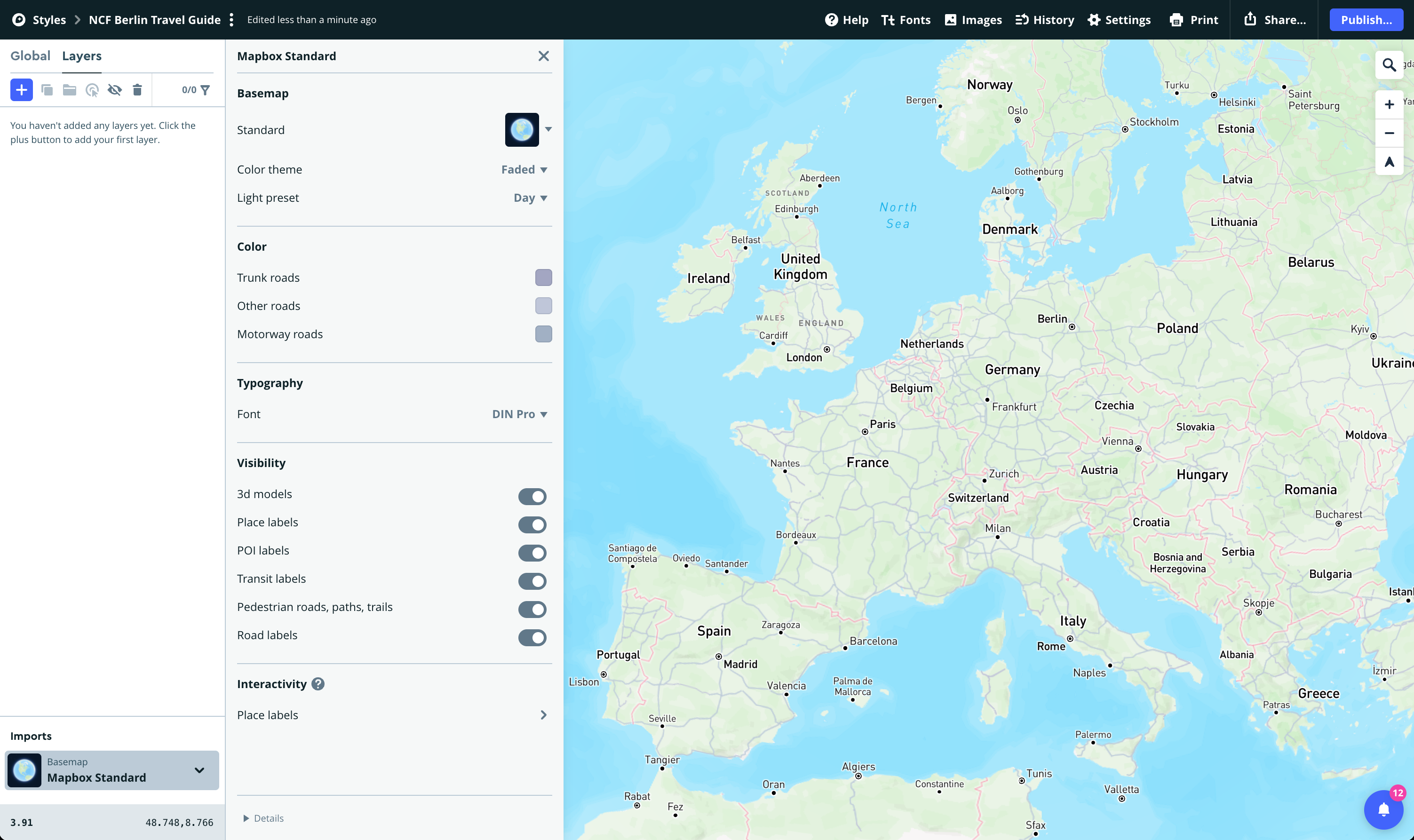Open the History panel

[x=1044, y=20]
